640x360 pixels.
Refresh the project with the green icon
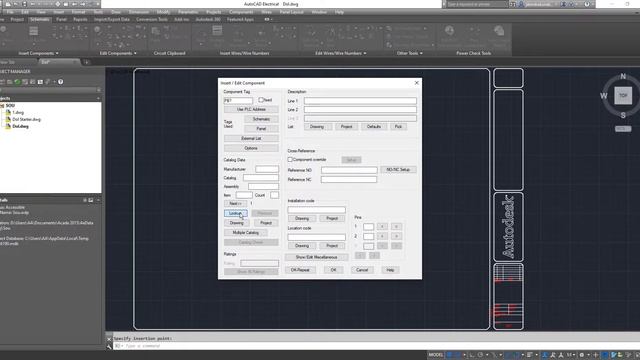[17, 82]
